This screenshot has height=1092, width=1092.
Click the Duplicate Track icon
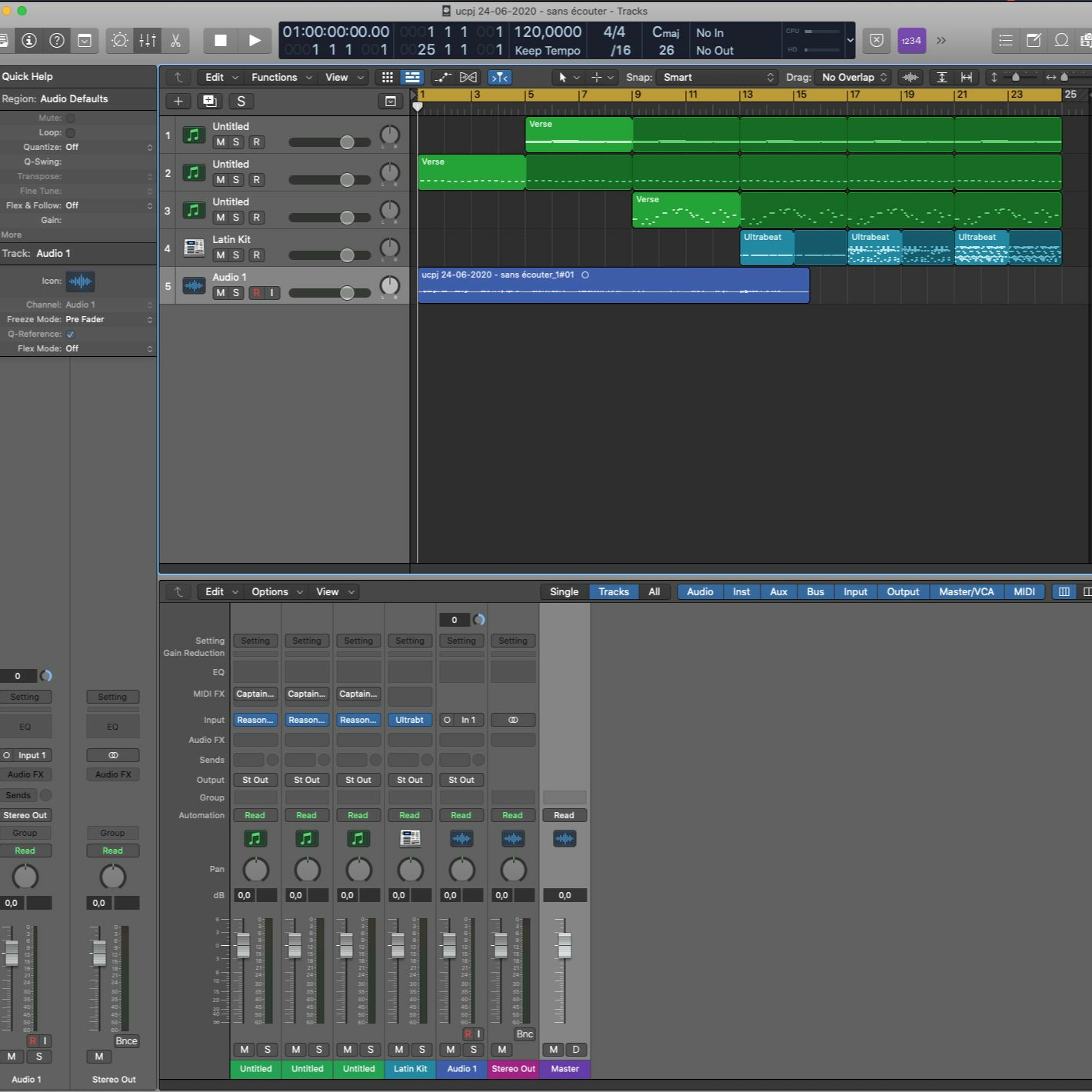pyautogui.click(x=210, y=101)
